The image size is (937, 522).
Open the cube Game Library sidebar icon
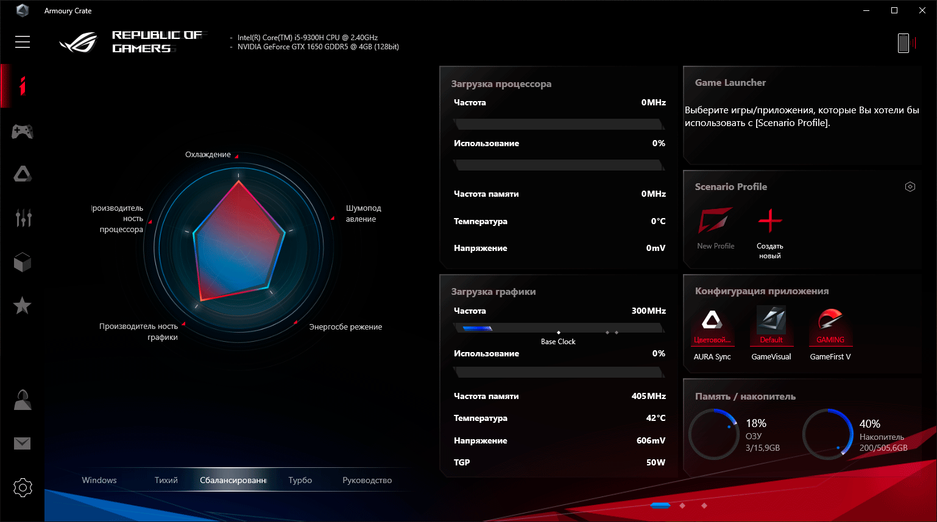click(23, 262)
